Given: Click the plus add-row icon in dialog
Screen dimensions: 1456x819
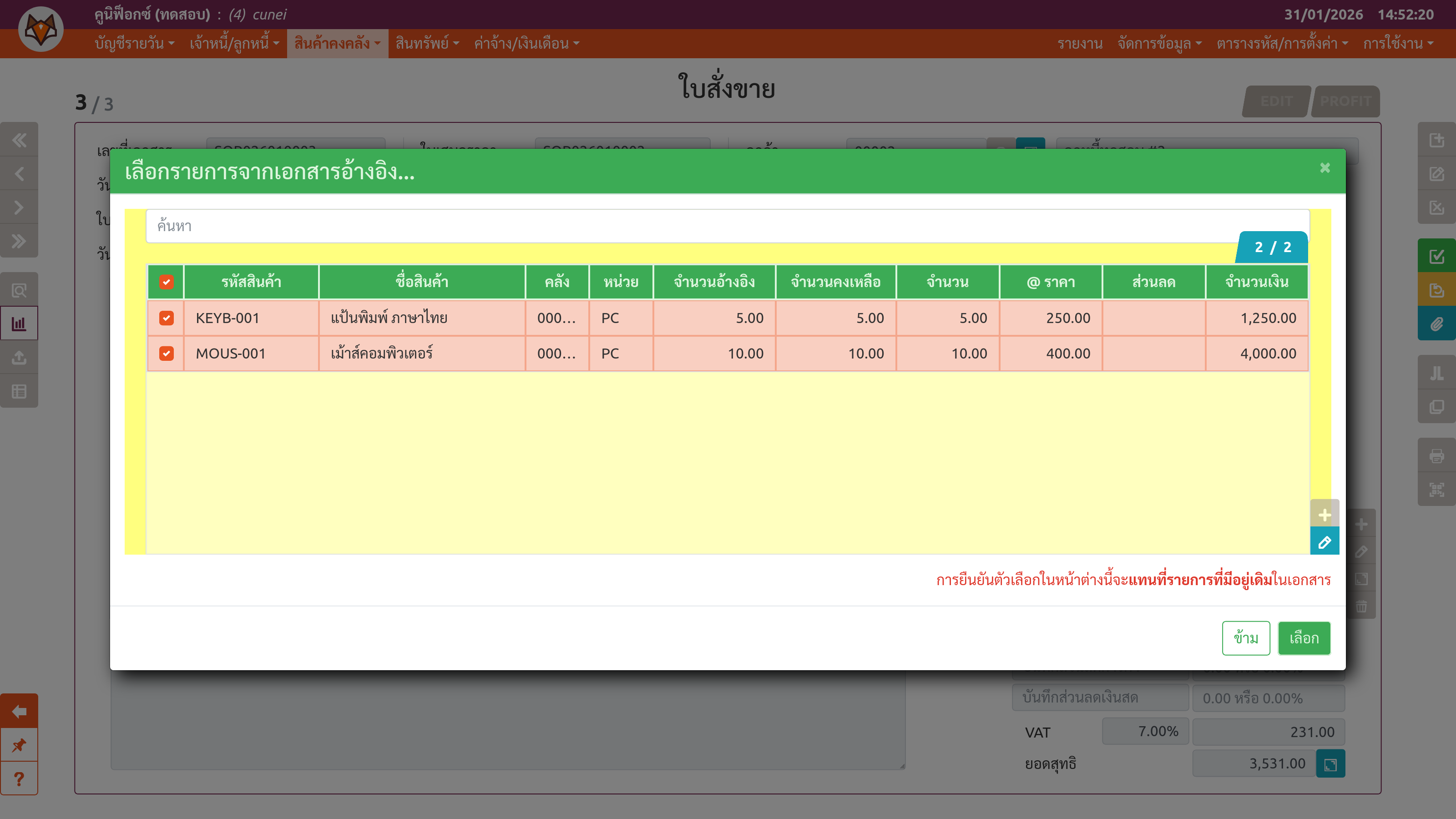Looking at the screenshot, I should (1325, 515).
